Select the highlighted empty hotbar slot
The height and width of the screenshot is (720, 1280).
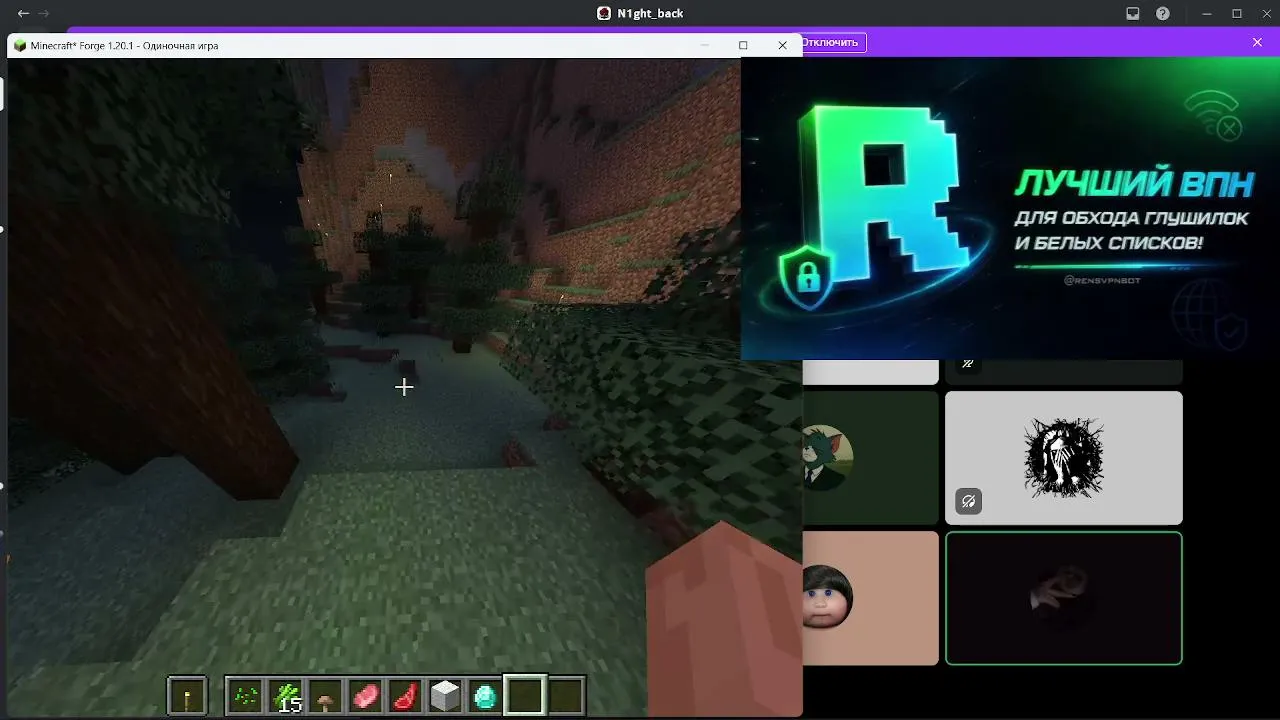tap(525, 695)
